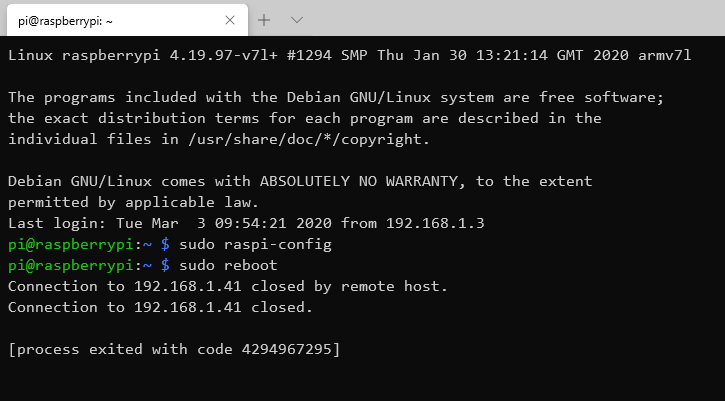Click the 192.168.1.41 closed by remote host line
Viewport: 725px width, 401px height.
(228, 286)
